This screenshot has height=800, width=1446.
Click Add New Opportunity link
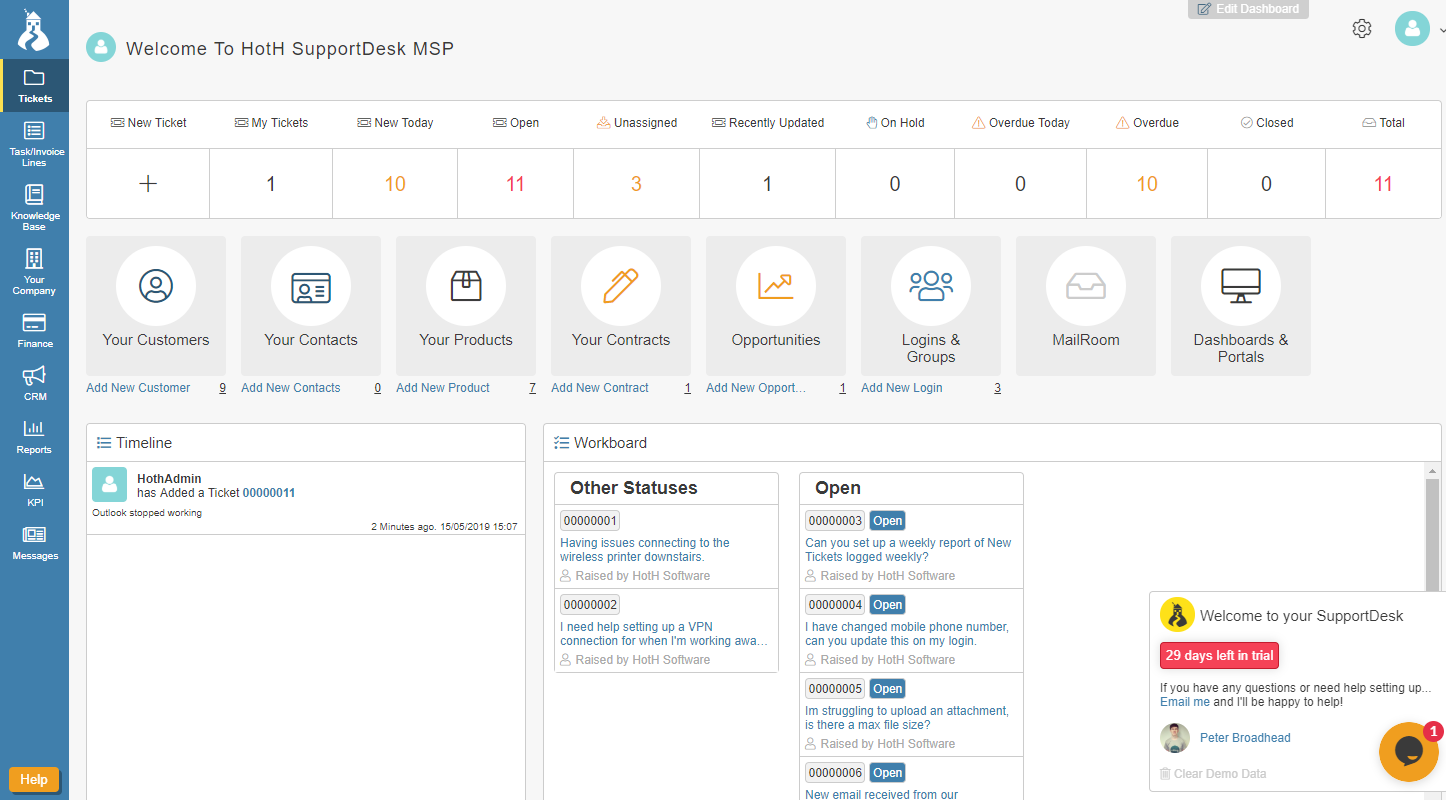point(756,388)
